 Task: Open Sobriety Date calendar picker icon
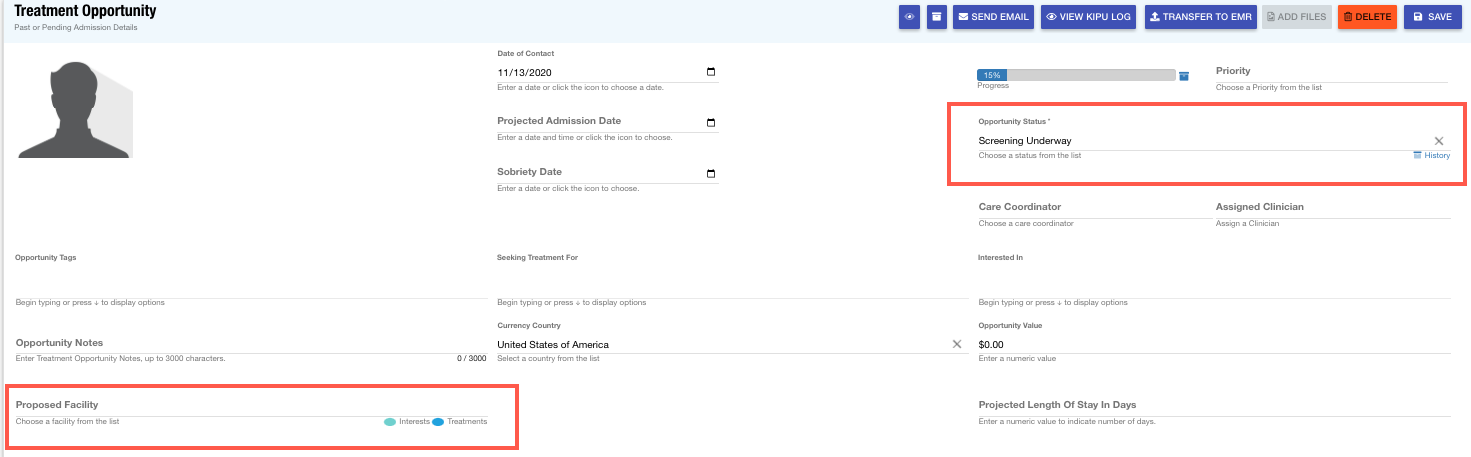[x=711, y=173]
